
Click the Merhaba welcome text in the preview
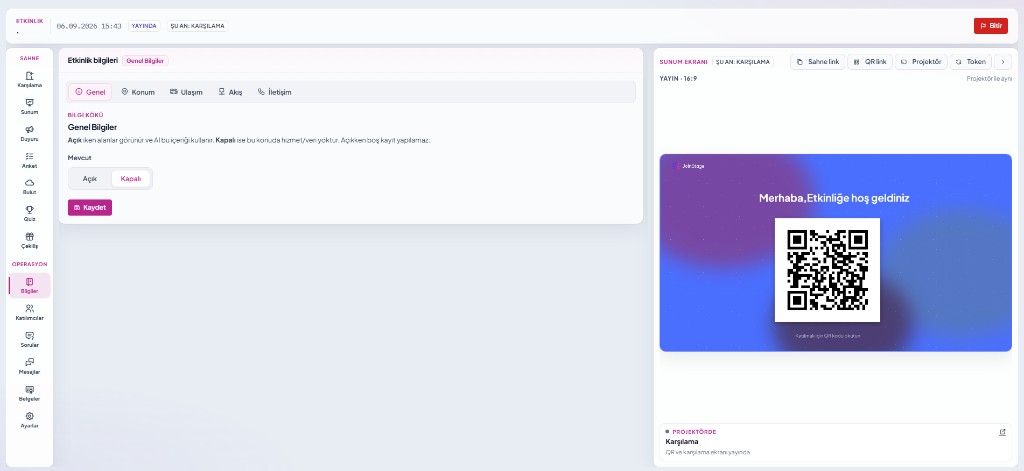point(834,198)
